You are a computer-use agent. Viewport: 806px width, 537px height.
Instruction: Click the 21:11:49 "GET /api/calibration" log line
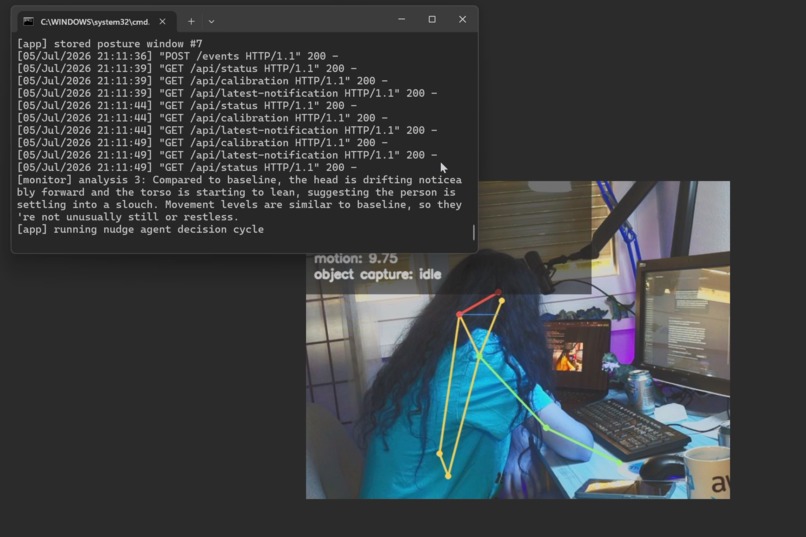click(x=202, y=142)
